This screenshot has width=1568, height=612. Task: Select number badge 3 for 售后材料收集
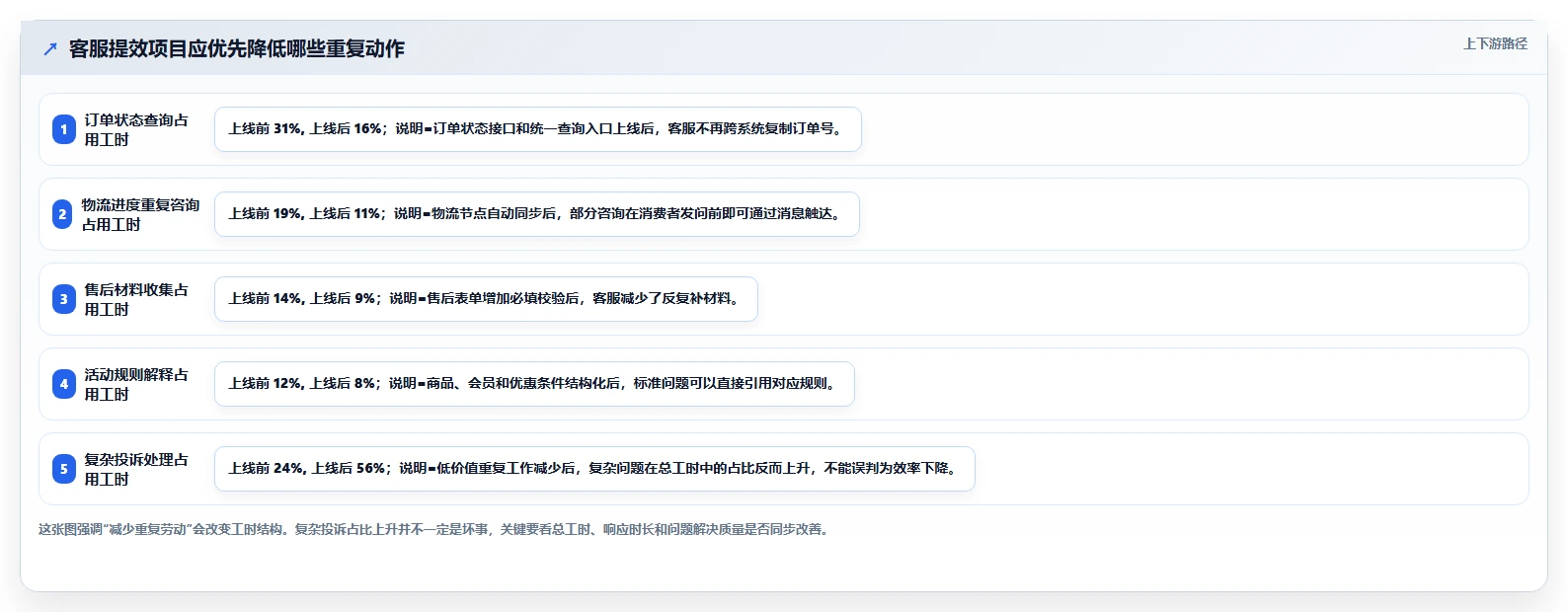point(64,299)
